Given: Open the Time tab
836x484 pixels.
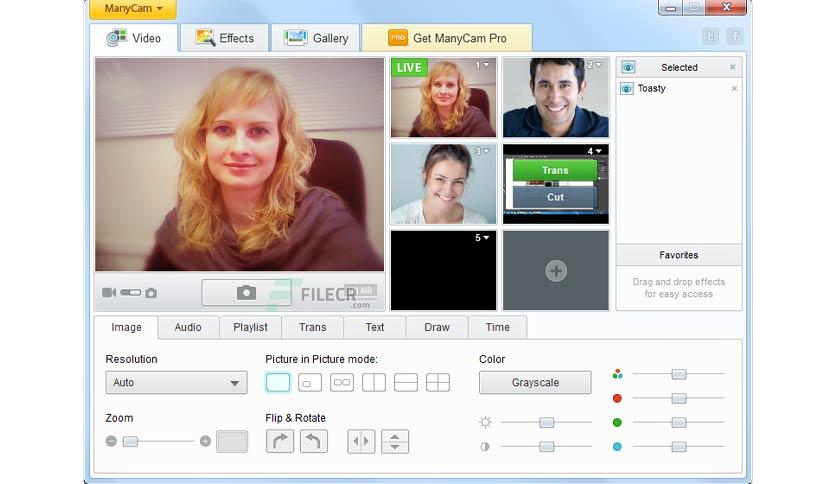Looking at the screenshot, I should (497, 327).
